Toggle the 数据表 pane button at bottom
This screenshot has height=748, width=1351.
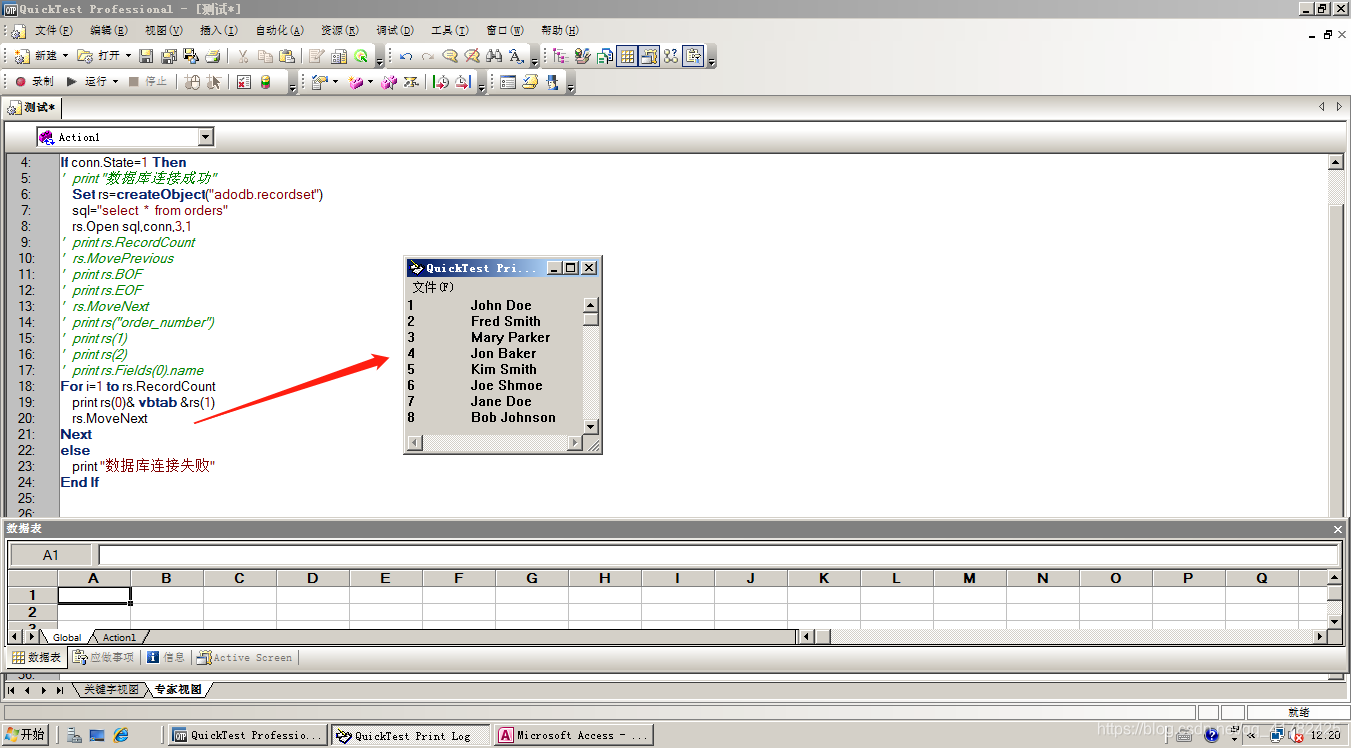(x=37, y=657)
